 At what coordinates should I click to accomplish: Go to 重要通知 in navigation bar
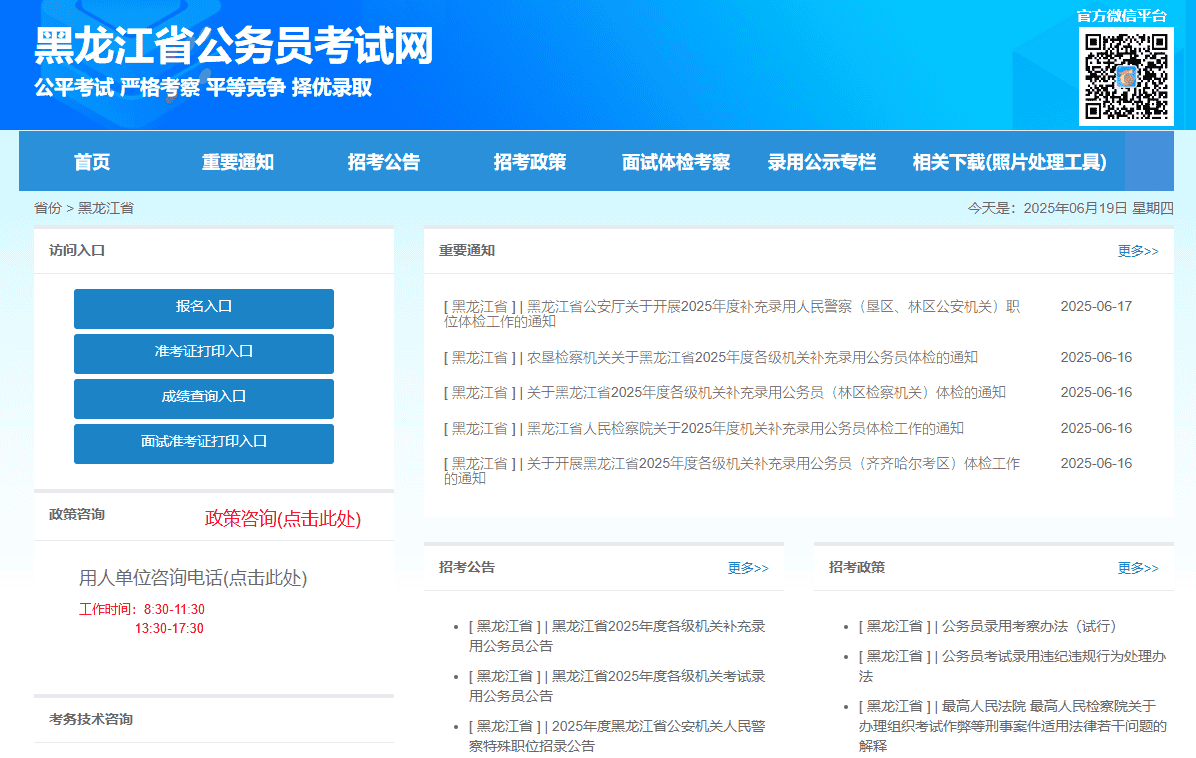pos(238,162)
